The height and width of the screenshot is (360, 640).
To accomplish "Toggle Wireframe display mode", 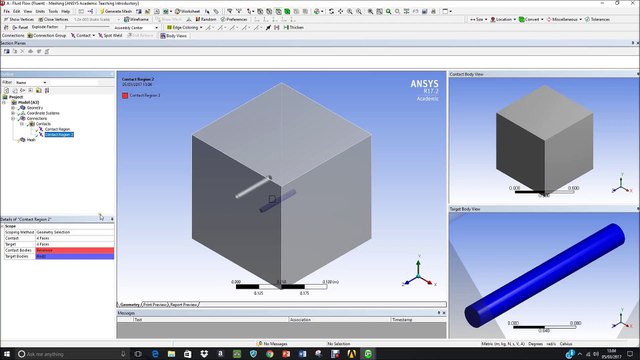I will click(137, 19).
